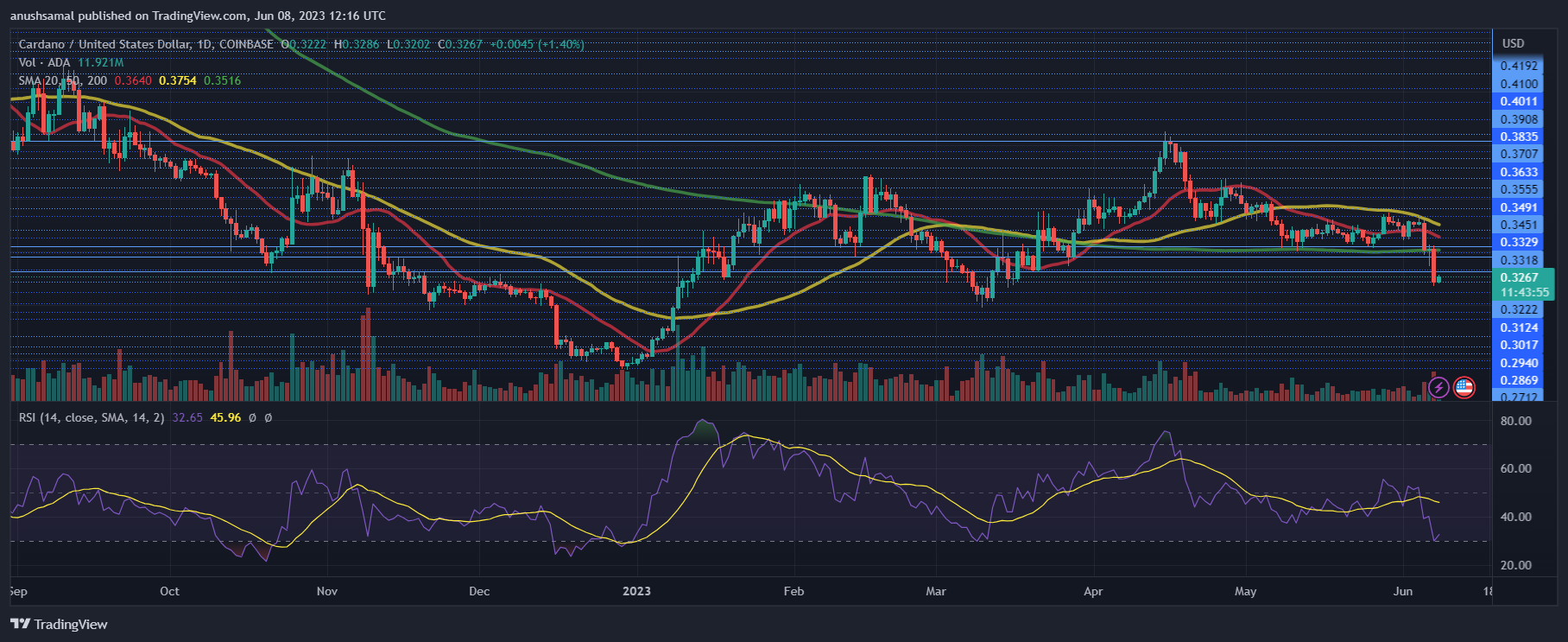Click the 2023 label on time axis
The width and height of the screenshot is (1568, 642).
(x=636, y=591)
